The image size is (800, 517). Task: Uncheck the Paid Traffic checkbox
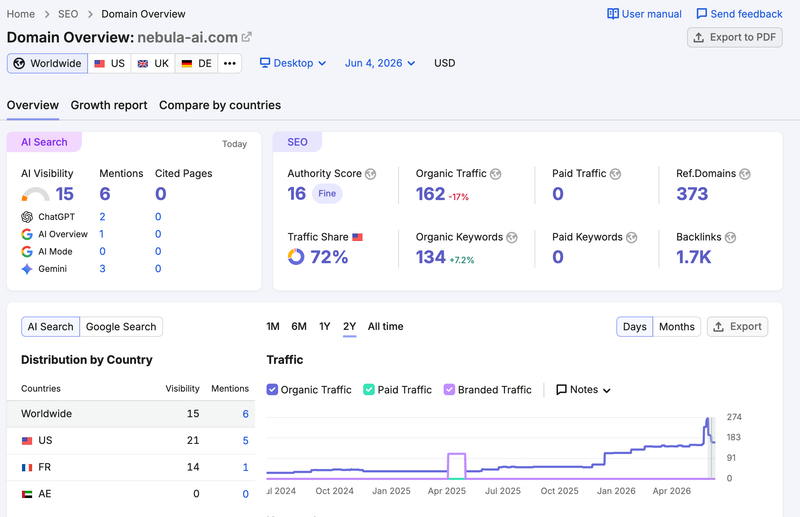pyautogui.click(x=369, y=389)
